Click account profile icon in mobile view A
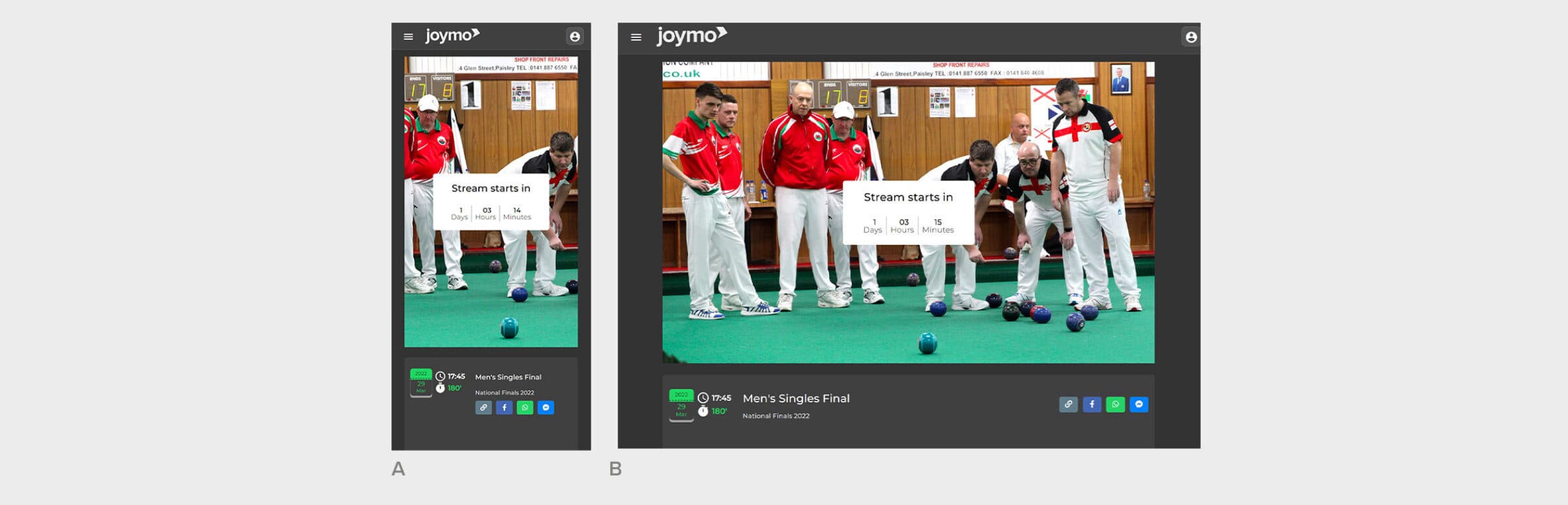The width and height of the screenshot is (1568, 505). point(574,37)
